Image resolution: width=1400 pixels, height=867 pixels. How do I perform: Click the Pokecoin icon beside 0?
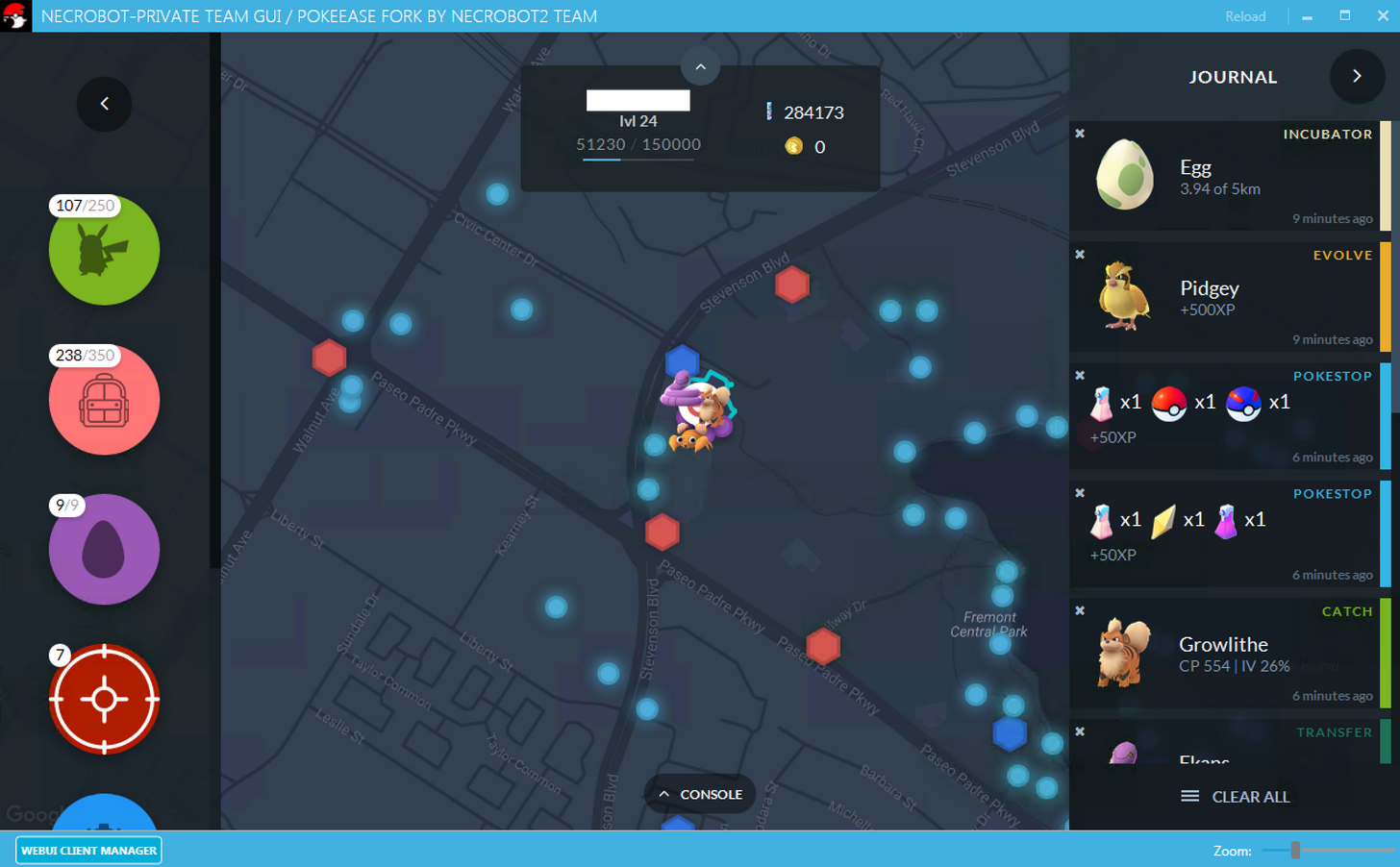point(793,146)
